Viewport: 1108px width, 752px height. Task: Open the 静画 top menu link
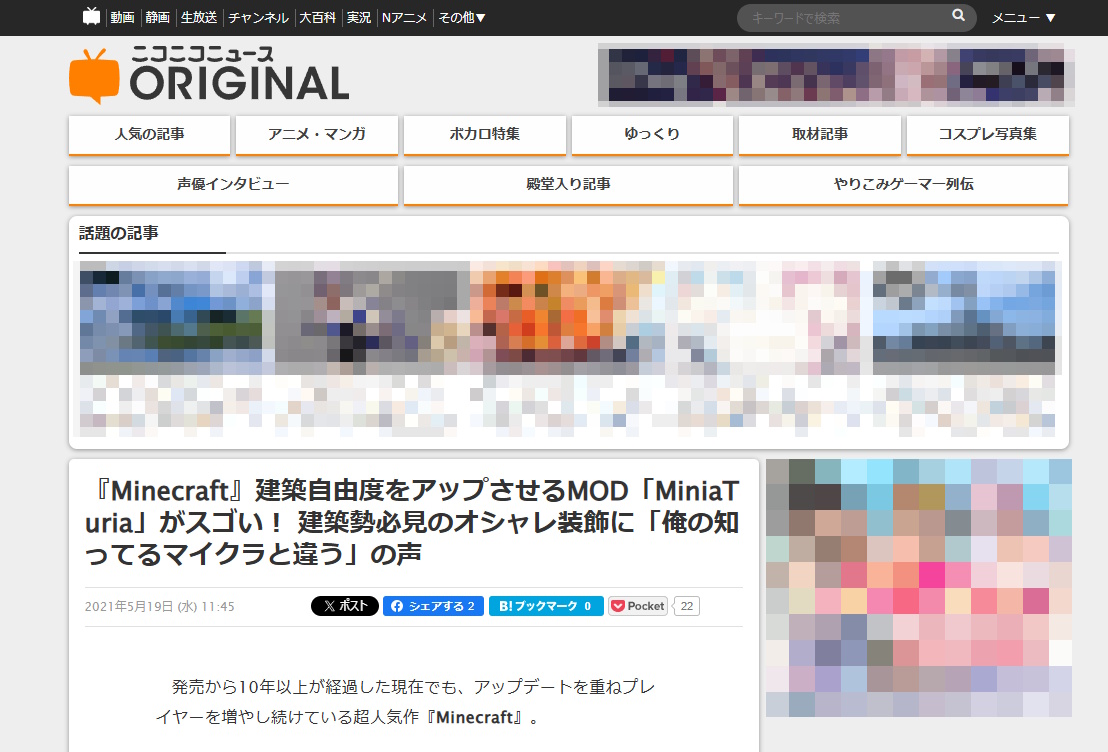[x=158, y=18]
